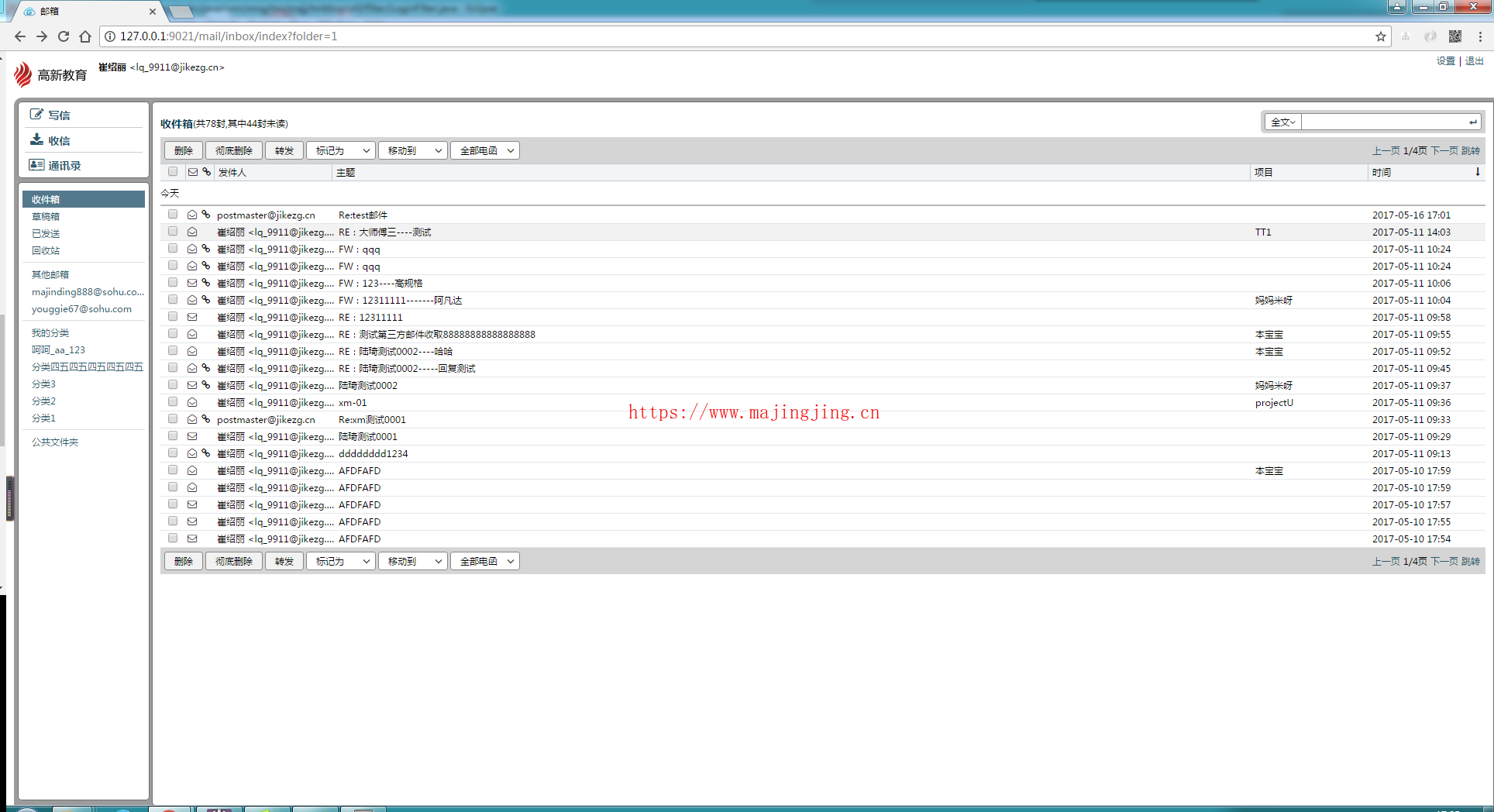Bookmark this page with star icon
This screenshot has width=1494, height=812.
1380,36
